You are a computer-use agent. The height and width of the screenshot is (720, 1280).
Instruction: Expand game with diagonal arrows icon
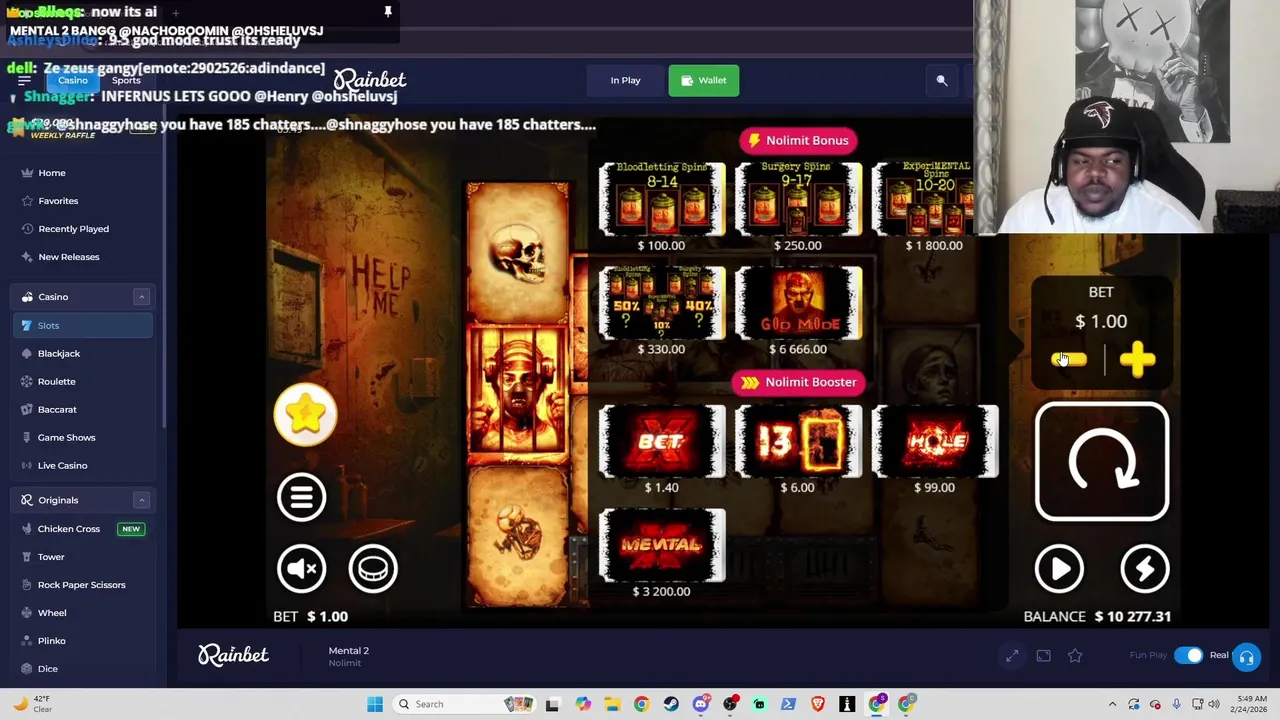[x=1012, y=656]
